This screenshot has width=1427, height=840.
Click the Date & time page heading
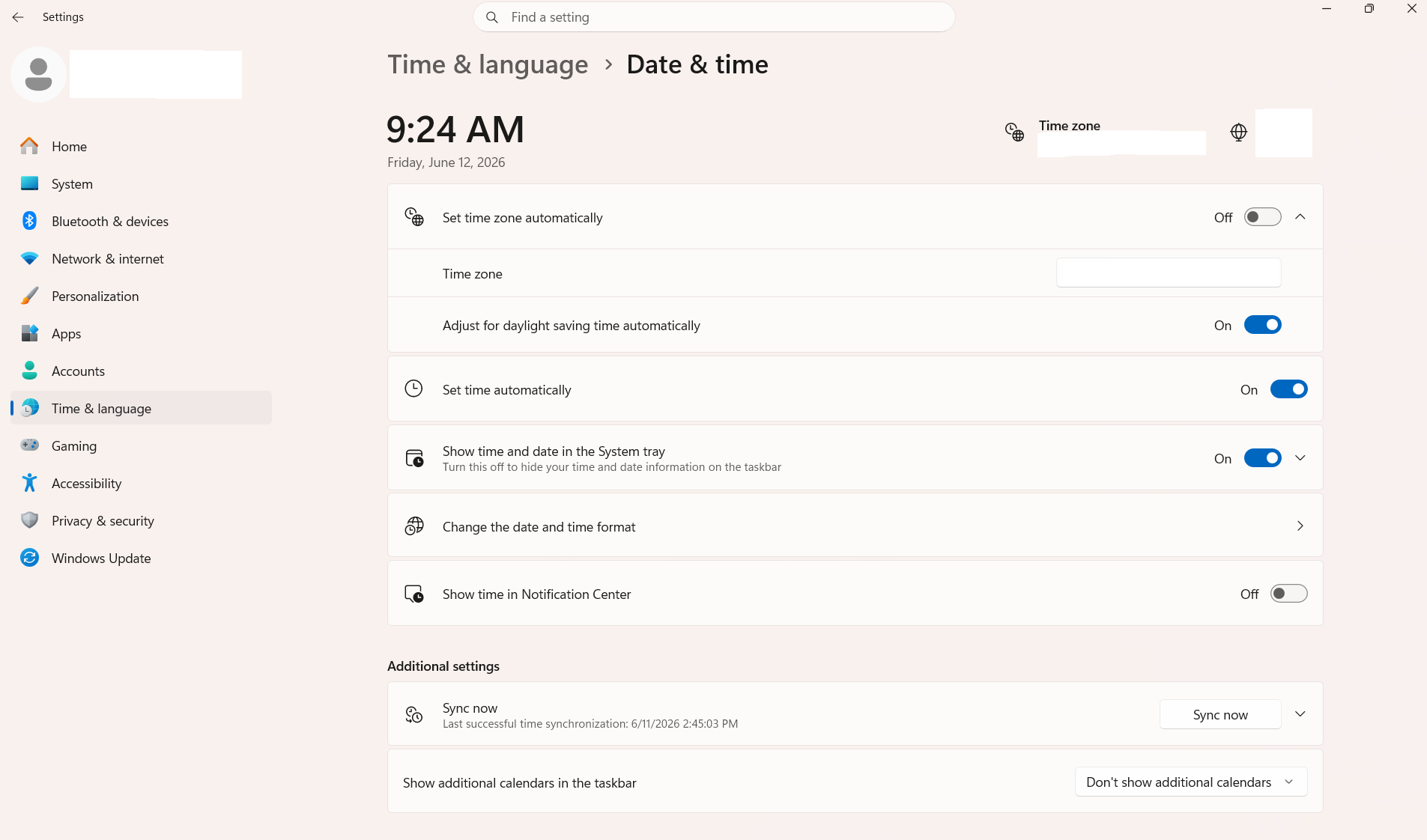[697, 64]
